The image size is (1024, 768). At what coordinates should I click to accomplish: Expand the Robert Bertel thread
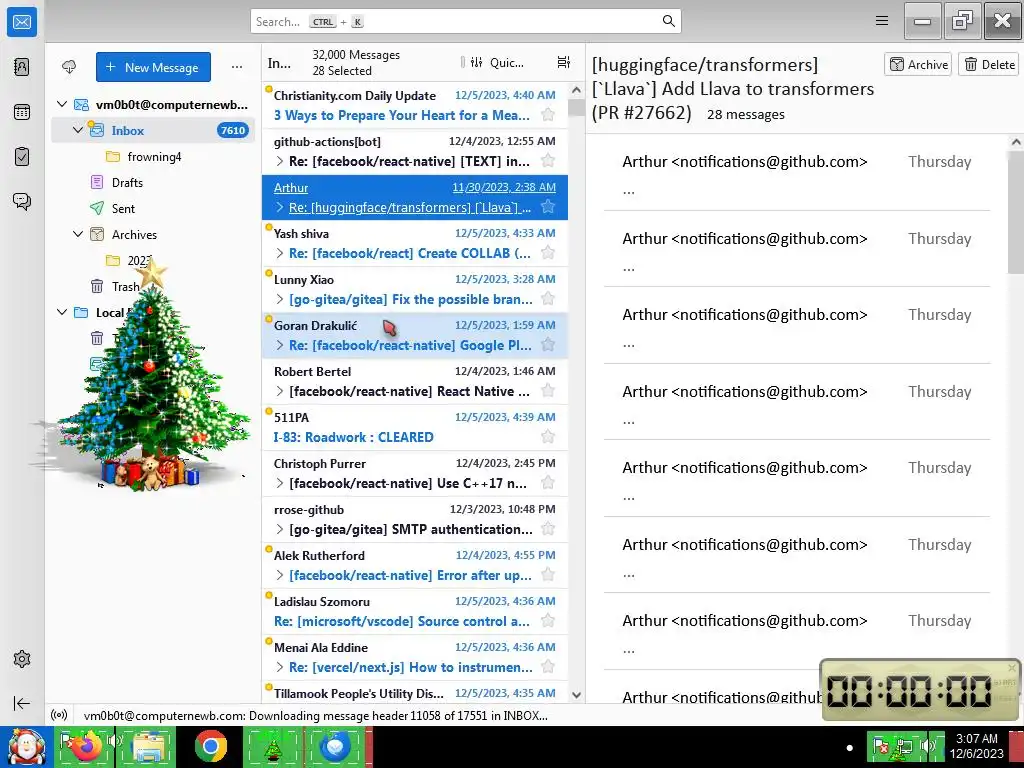point(280,391)
